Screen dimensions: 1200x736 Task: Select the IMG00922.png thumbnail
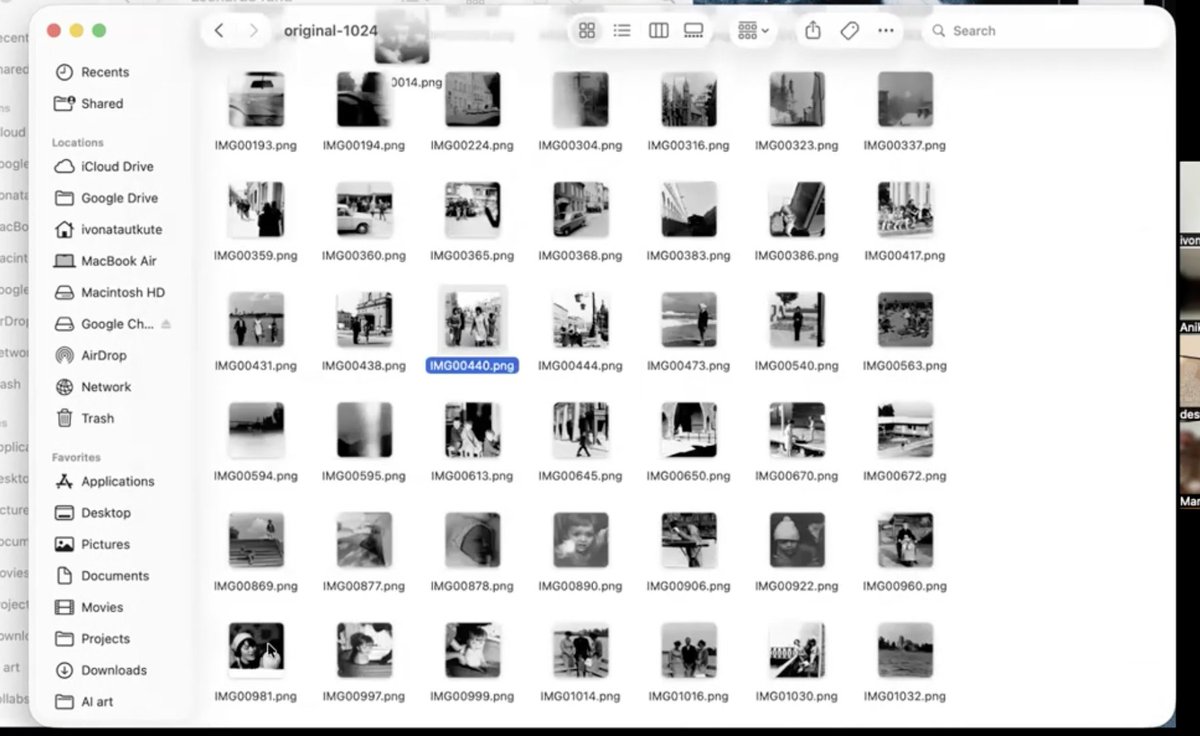797,540
